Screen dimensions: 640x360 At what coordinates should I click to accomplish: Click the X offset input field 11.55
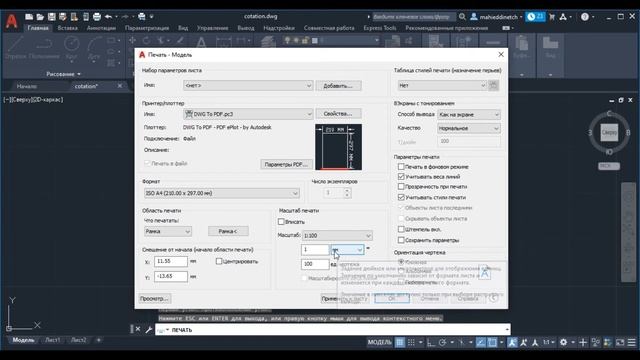171,261
